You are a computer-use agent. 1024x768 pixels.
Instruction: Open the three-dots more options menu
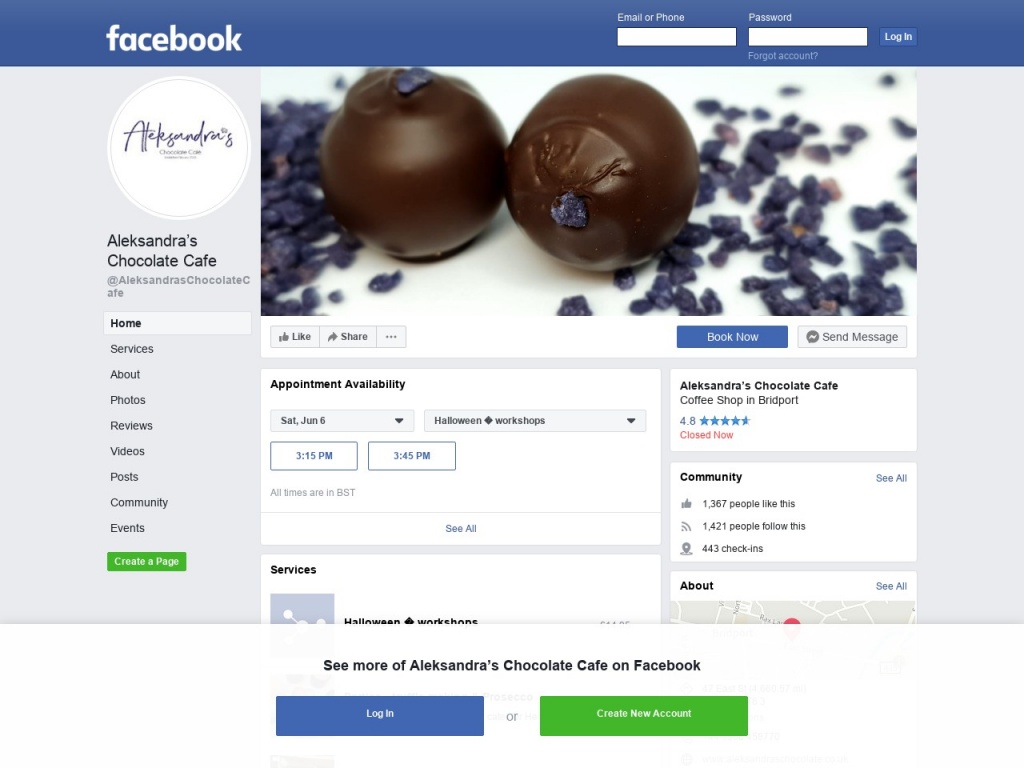391,336
